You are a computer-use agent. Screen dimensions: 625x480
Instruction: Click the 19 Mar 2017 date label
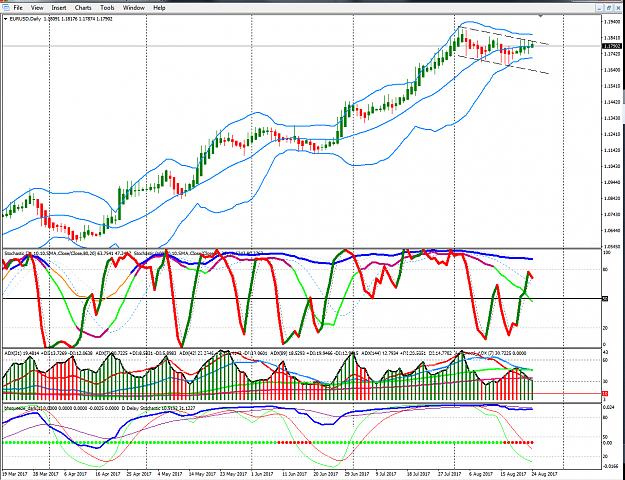[x=14, y=474]
